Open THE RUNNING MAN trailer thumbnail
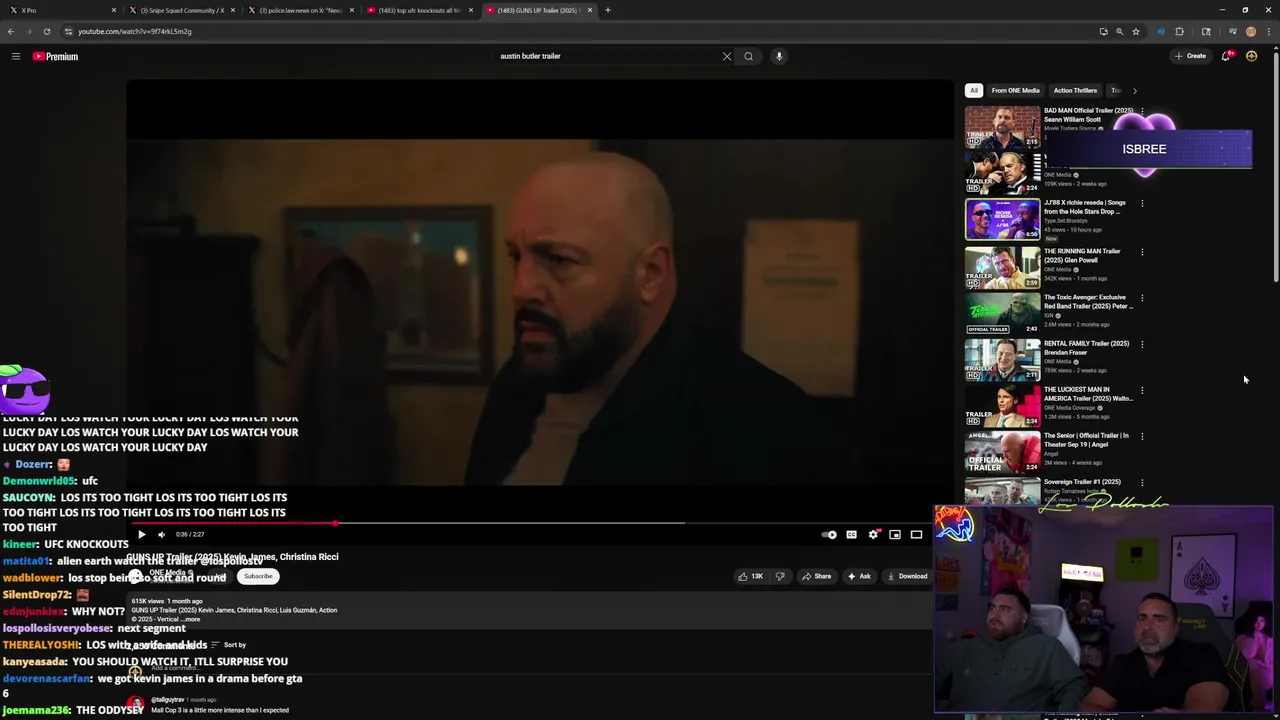The image size is (1280, 720). [x=1002, y=267]
